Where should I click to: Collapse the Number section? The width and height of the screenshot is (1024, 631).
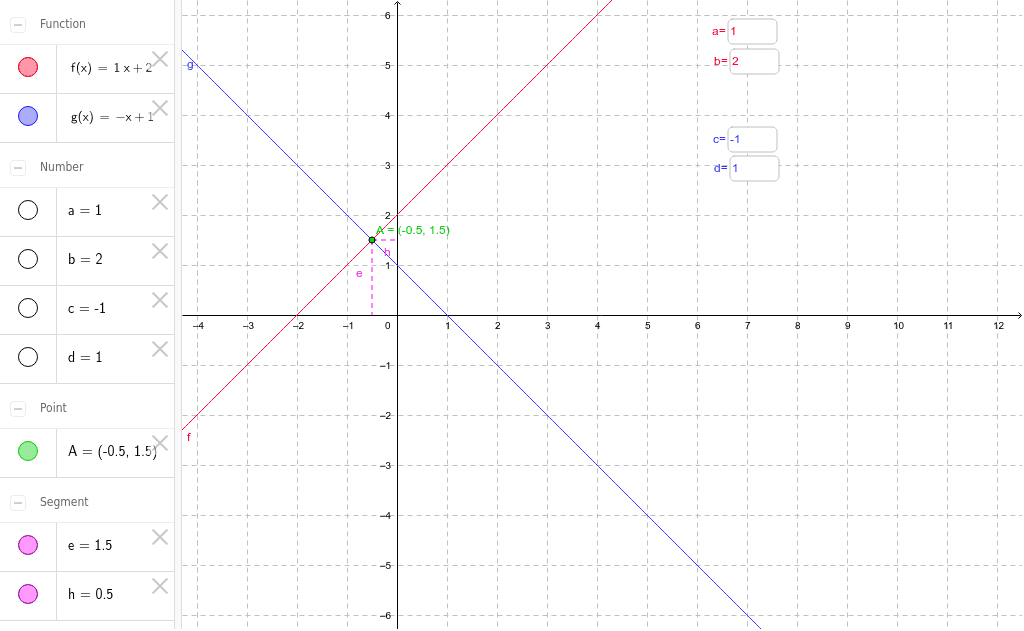(16, 166)
